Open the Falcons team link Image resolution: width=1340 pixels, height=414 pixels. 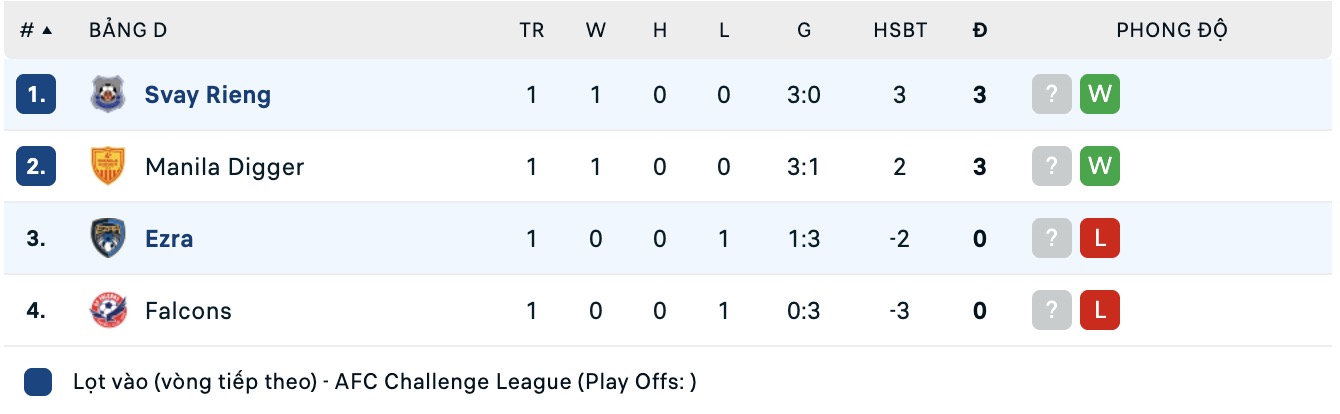click(x=188, y=311)
